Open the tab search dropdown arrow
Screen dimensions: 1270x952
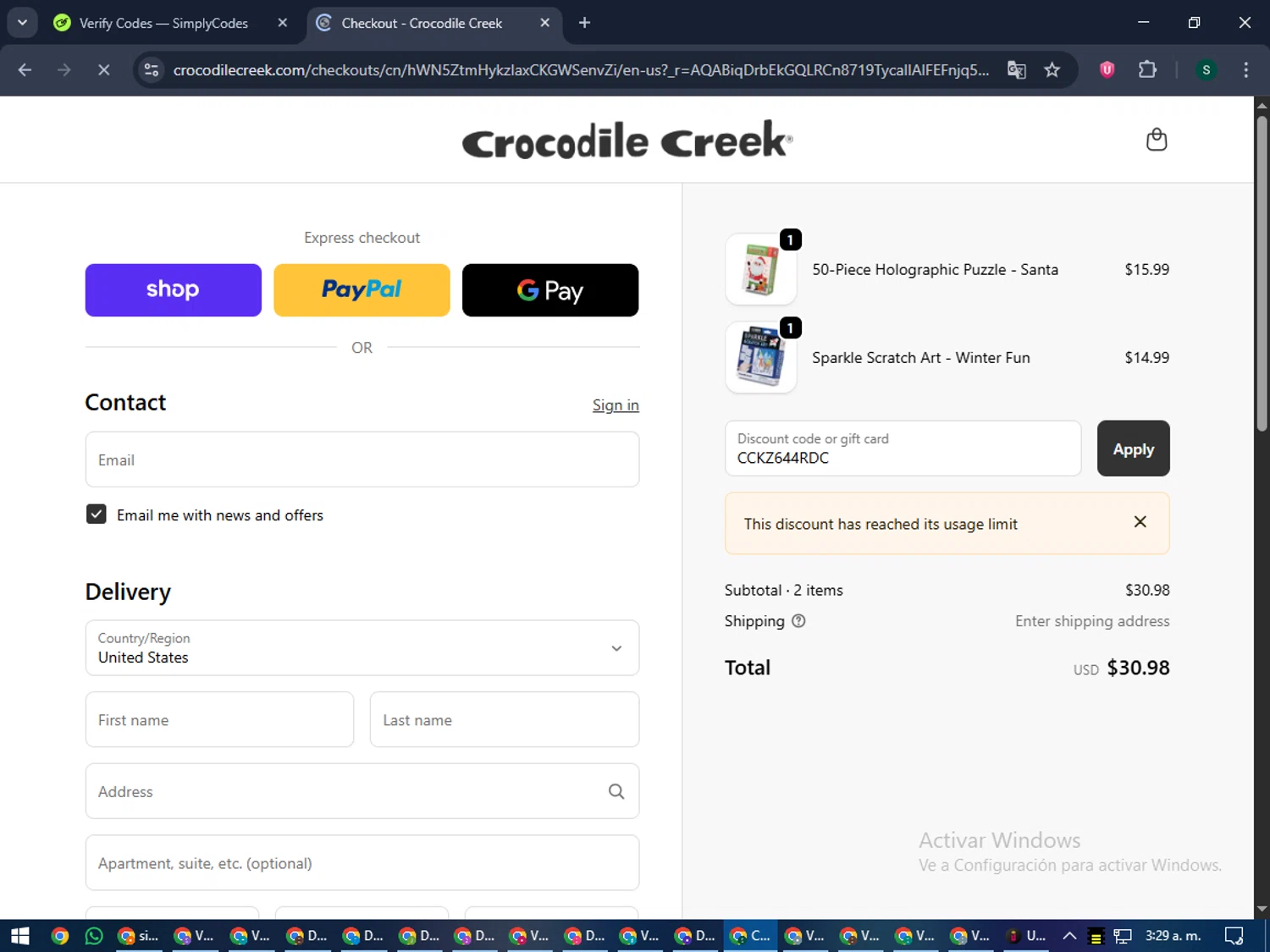click(22, 23)
